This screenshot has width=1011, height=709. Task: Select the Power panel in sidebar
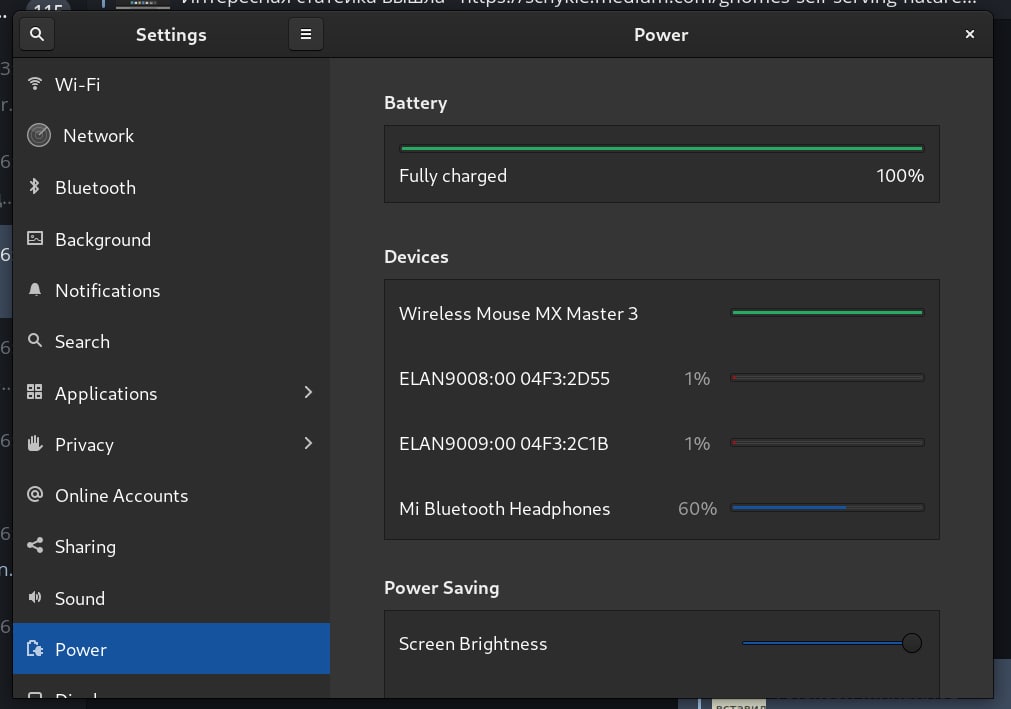pos(171,649)
